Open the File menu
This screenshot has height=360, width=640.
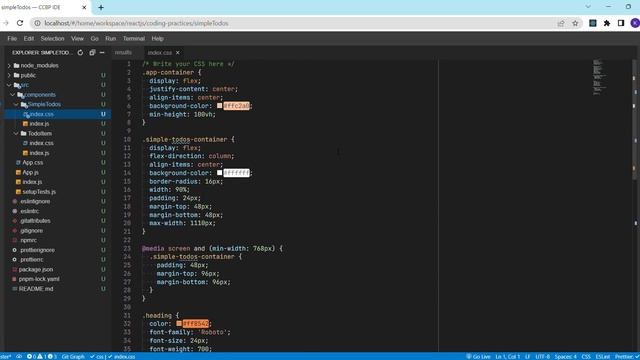[x=12, y=38]
